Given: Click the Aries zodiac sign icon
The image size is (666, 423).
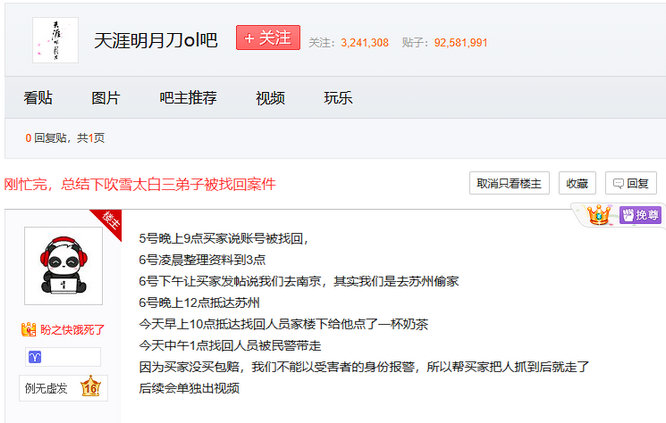Looking at the screenshot, I should pyautogui.click(x=35, y=357).
